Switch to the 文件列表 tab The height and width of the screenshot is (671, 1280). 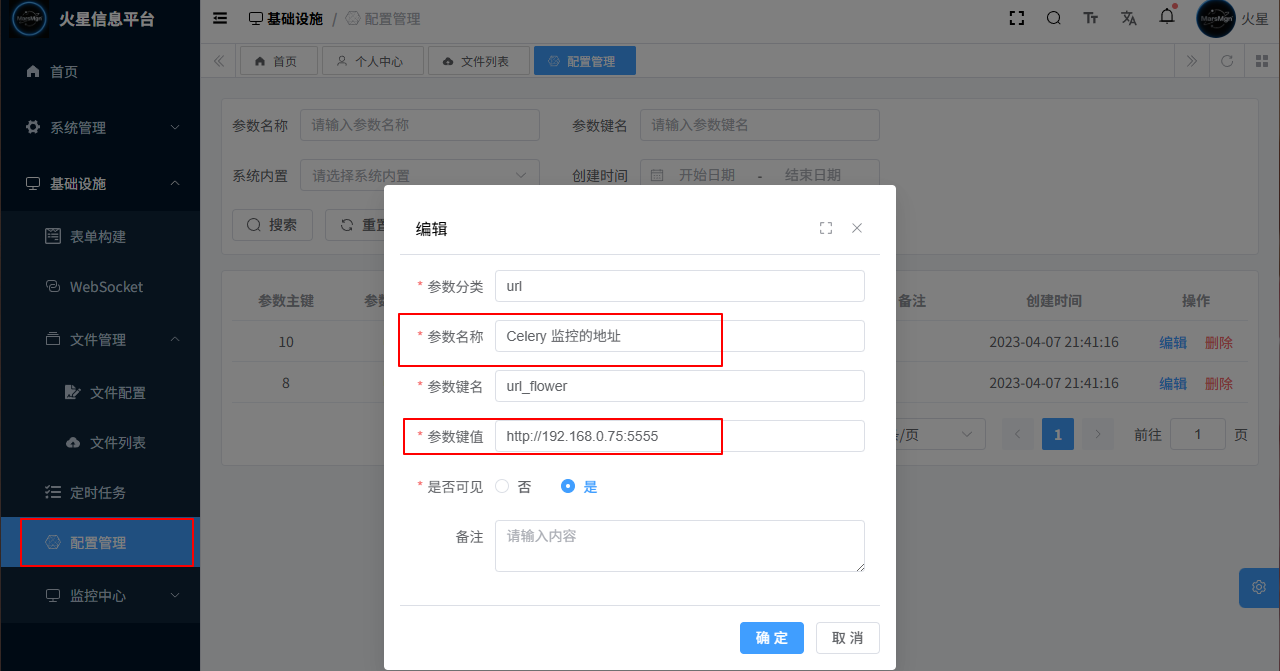pos(475,61)
